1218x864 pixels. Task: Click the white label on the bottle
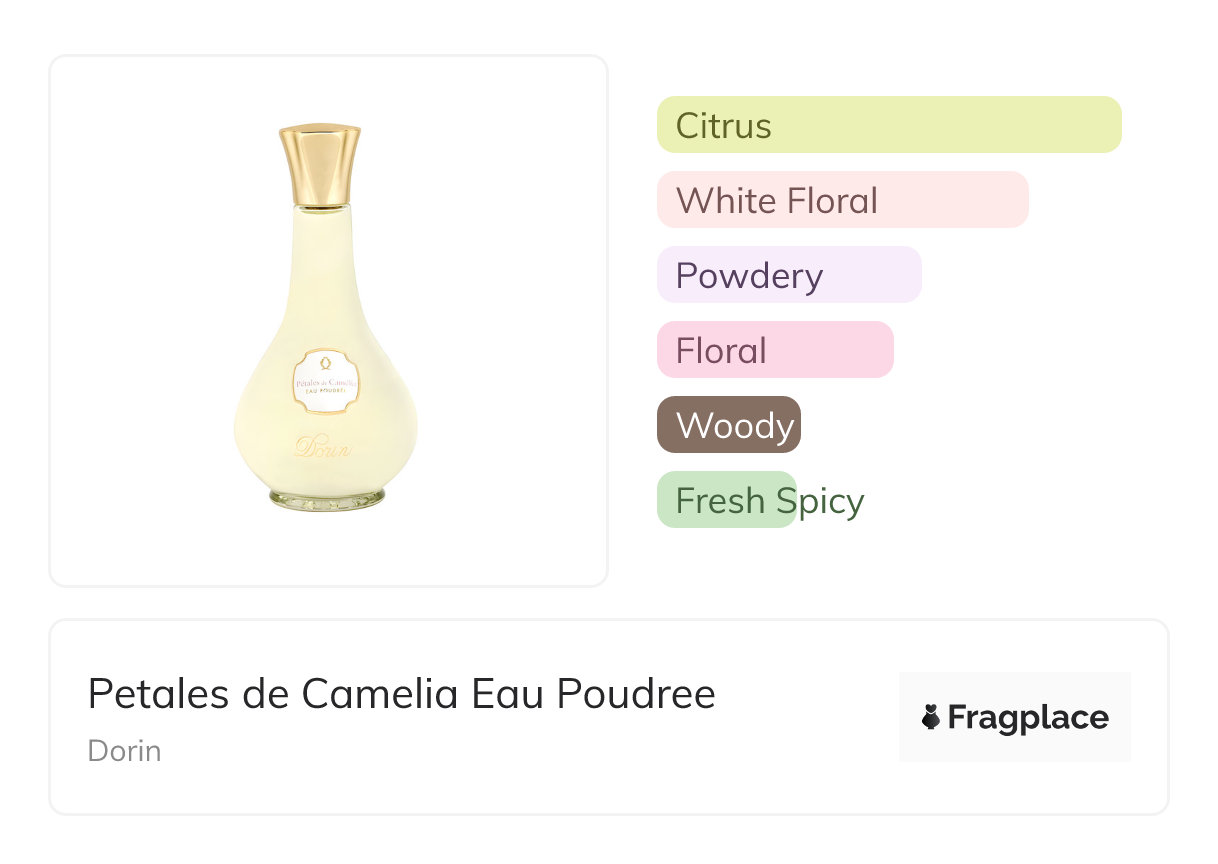coord(325,382)
